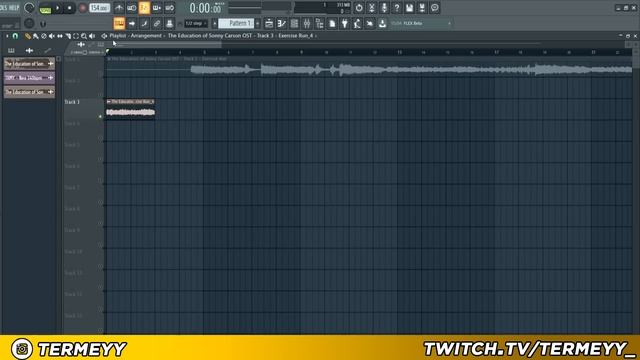Click the download arrow icon in toolbar
This screenshot has height=360, width=640.
(382, 24)
